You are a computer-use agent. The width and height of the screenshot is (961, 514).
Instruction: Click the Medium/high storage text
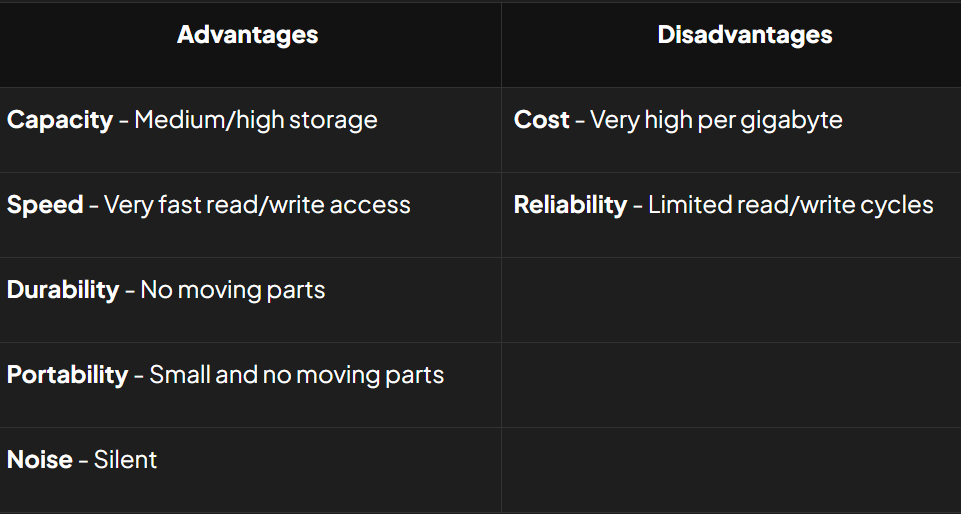pyautogui.click(x=256, y=120)
